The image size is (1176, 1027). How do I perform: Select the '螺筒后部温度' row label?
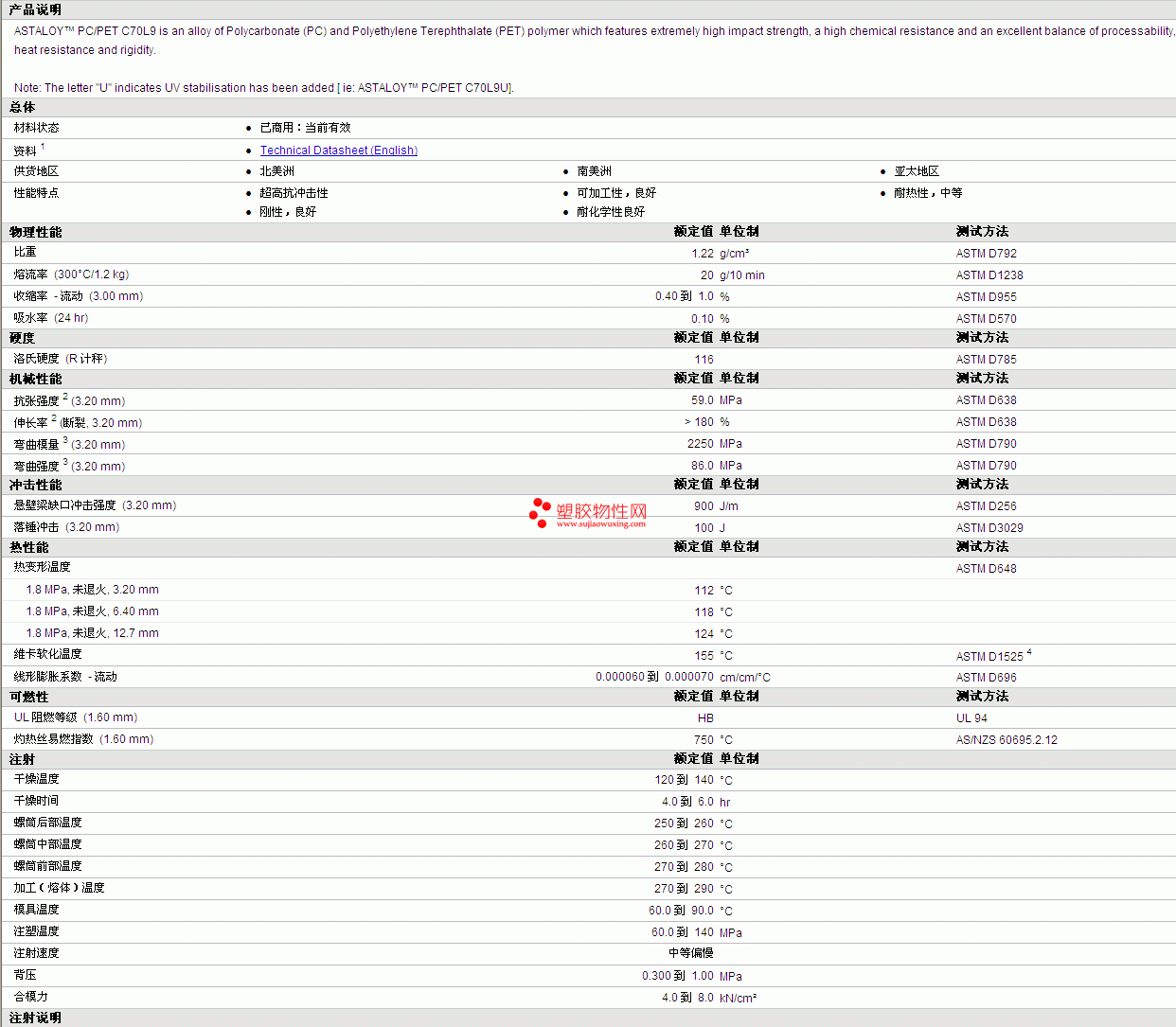pyautogui.click(x=48, y=823)
